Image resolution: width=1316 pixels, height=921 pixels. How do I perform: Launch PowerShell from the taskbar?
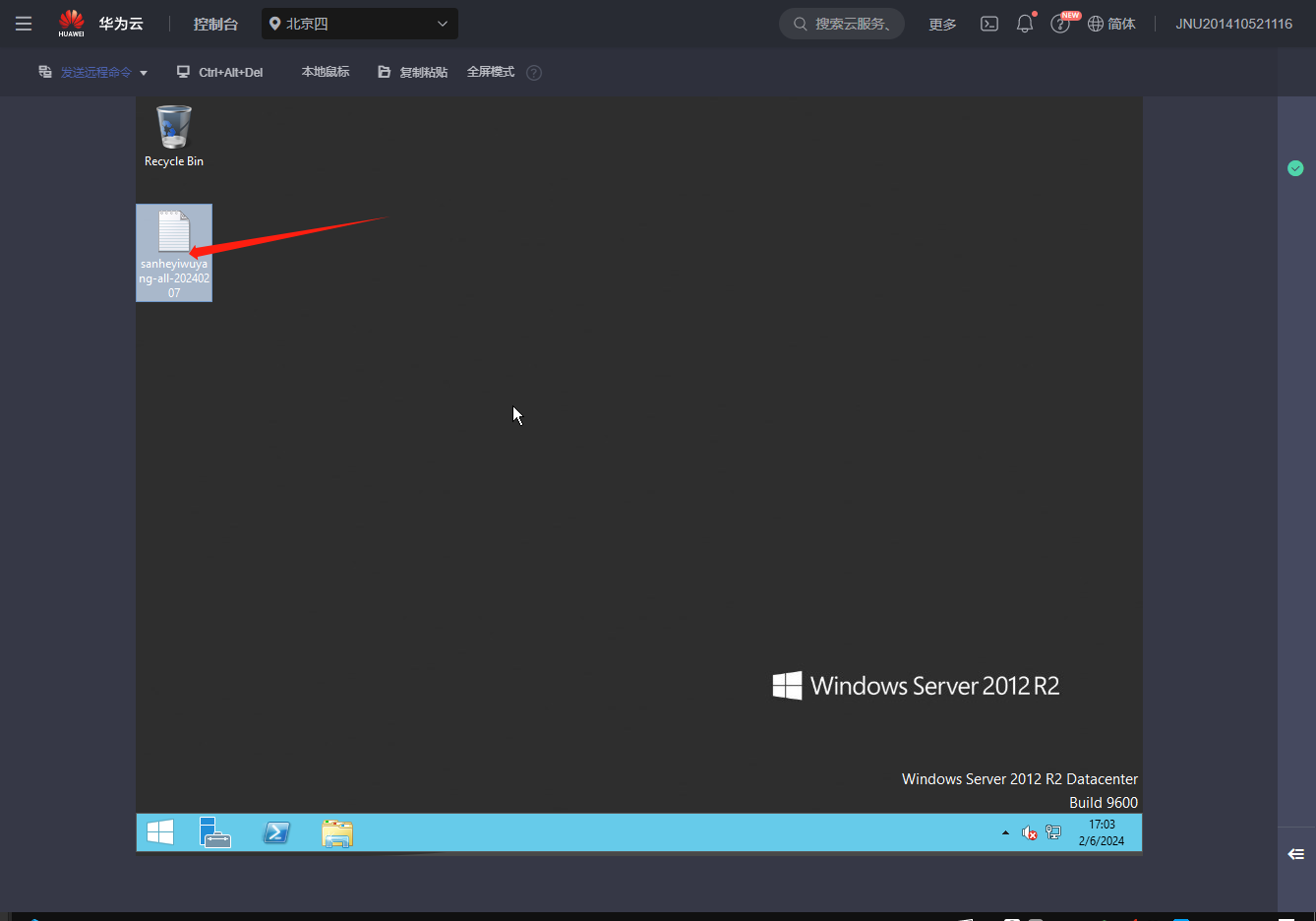[x=277, y=832]
